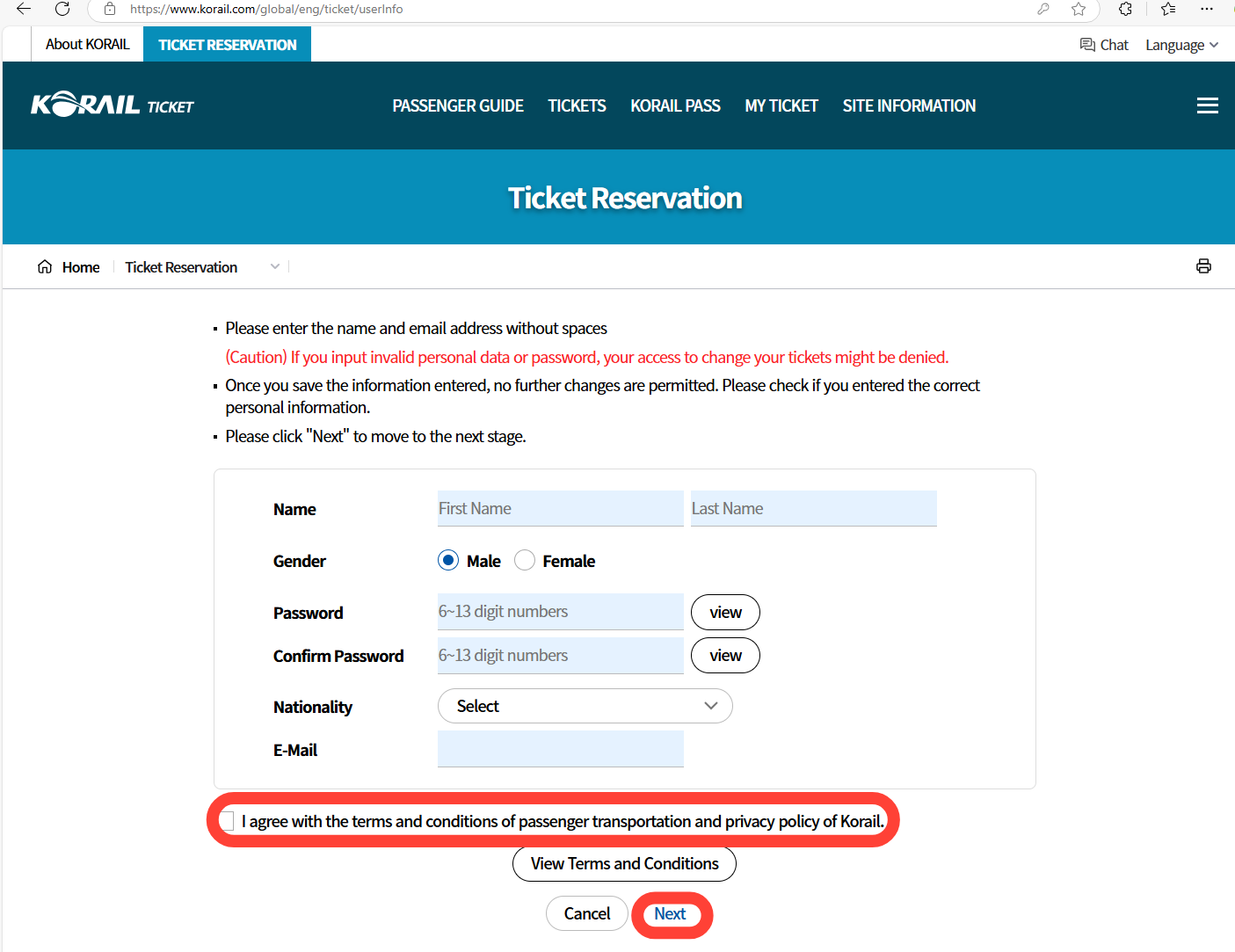
Task: Click the KORAIL Ticket logo
Action: tap(113, 105)
